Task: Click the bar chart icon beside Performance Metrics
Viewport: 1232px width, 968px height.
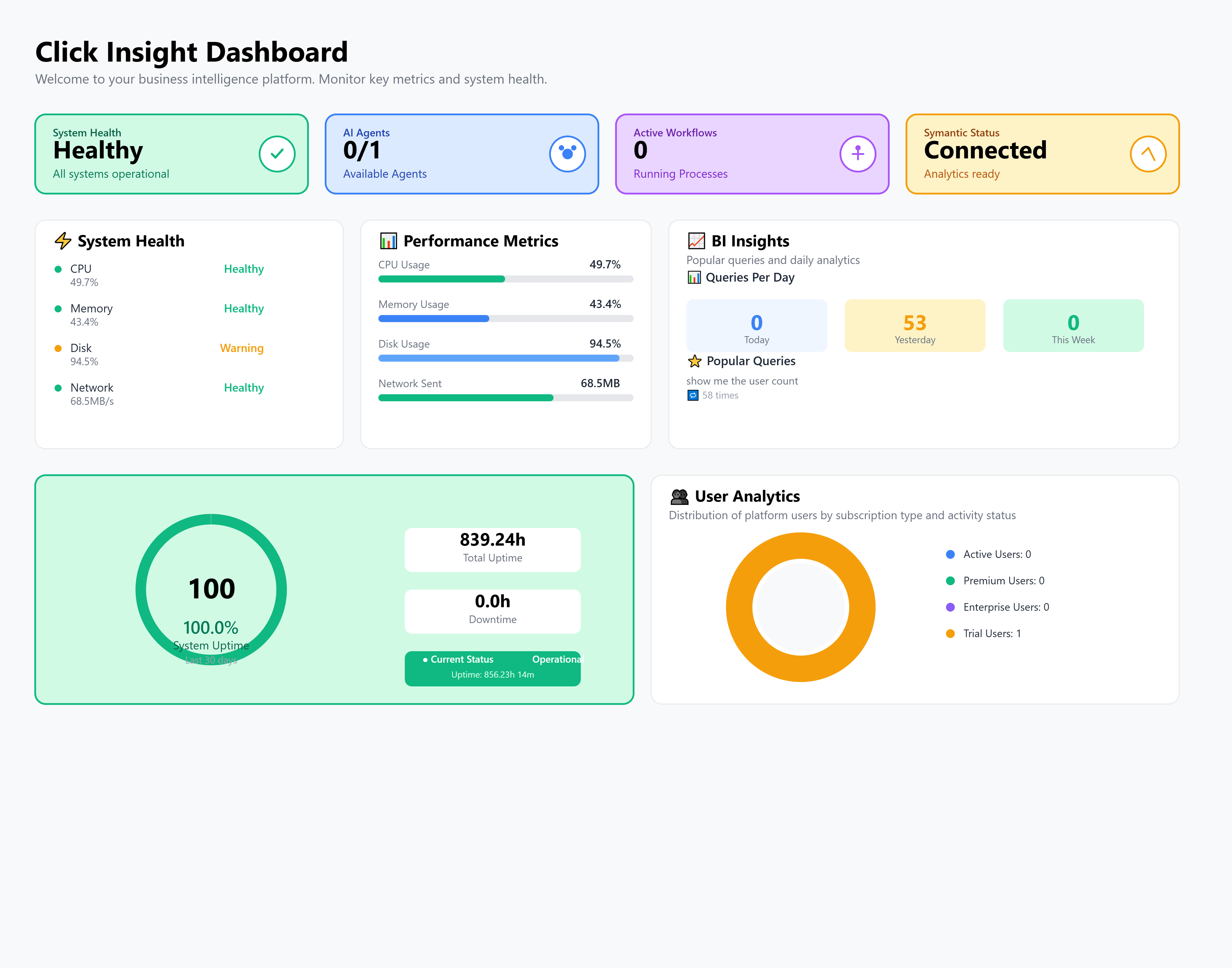Action: coord(388,241)
